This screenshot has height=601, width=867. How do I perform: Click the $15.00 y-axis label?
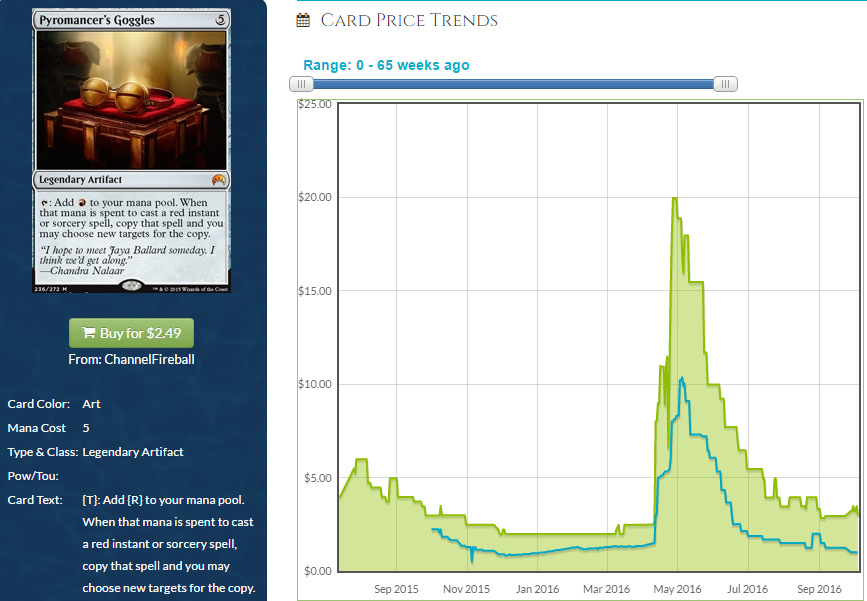point(315,291)
